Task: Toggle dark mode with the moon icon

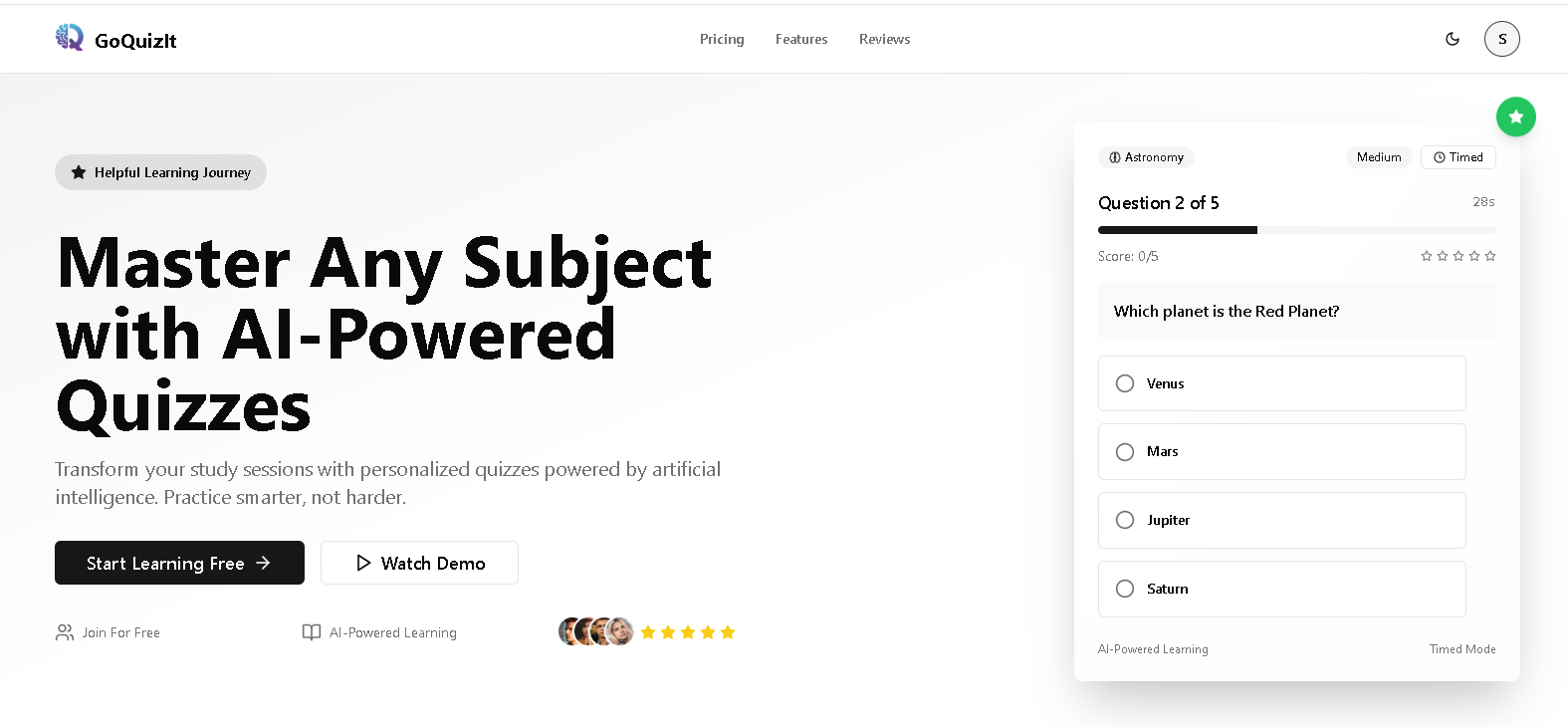Action: [x=1453, y=39]
